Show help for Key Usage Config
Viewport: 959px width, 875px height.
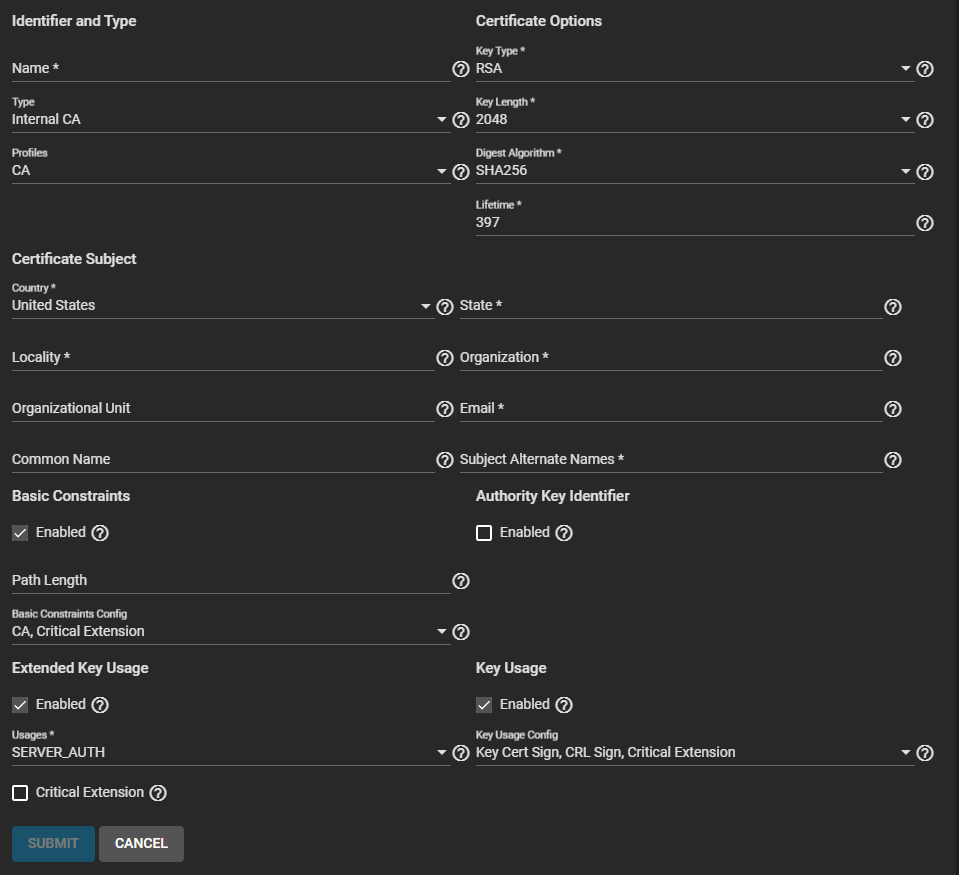tap(925, 753)
